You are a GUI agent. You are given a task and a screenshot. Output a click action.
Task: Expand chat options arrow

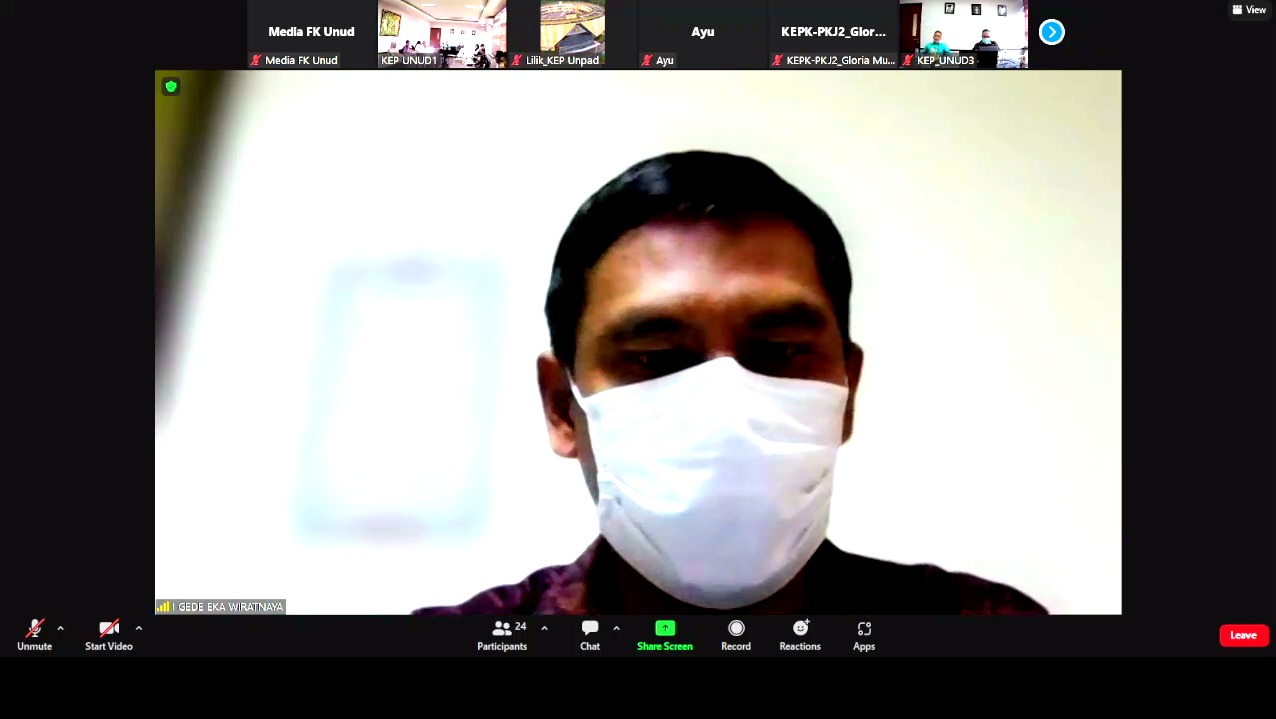click(616, 628)
